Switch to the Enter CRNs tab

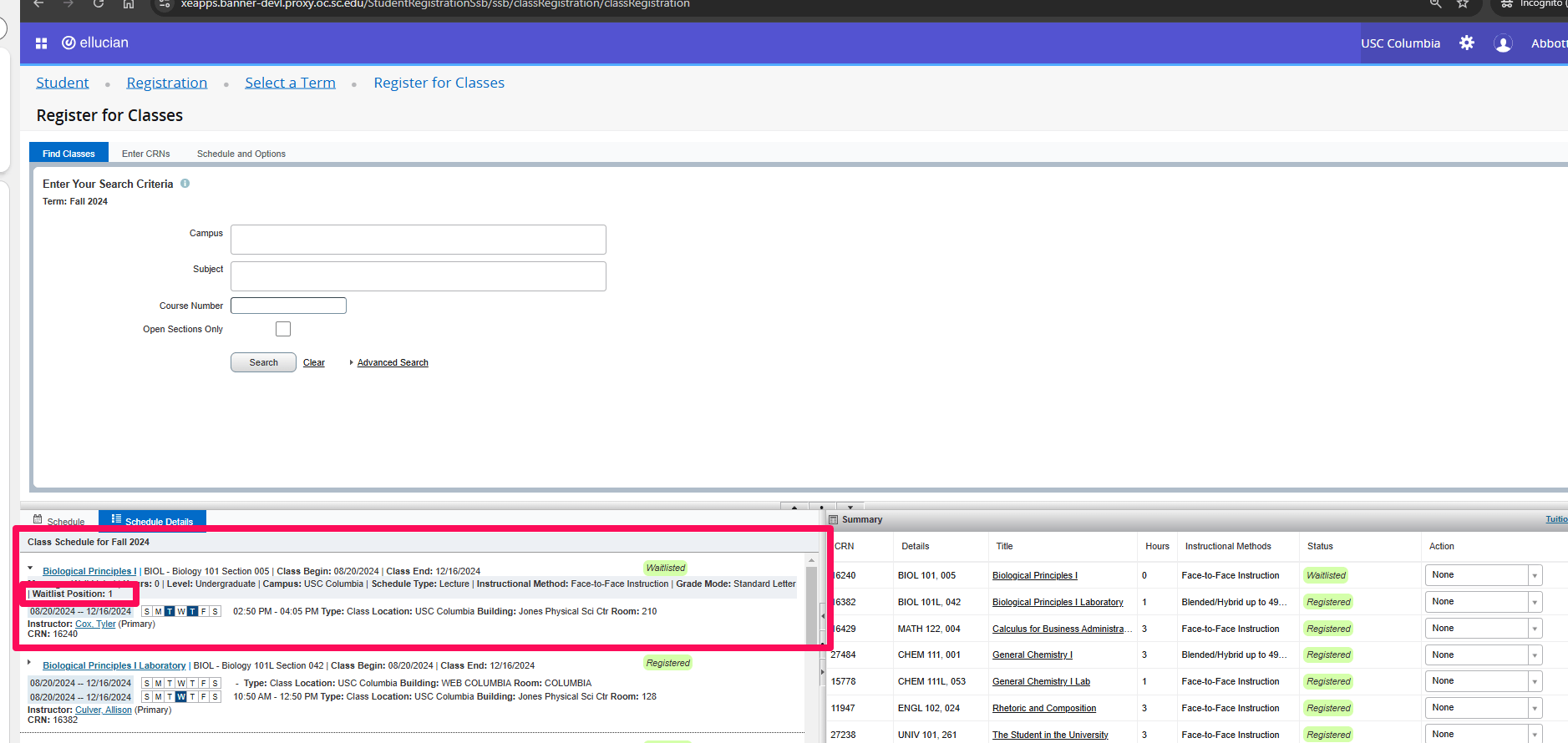[145, 154]
